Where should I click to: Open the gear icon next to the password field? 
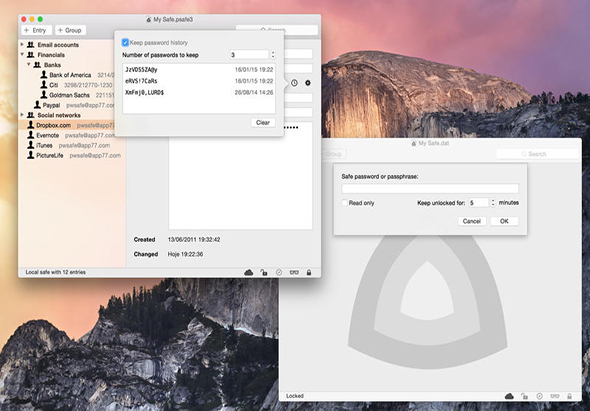[x=308, y=83]
